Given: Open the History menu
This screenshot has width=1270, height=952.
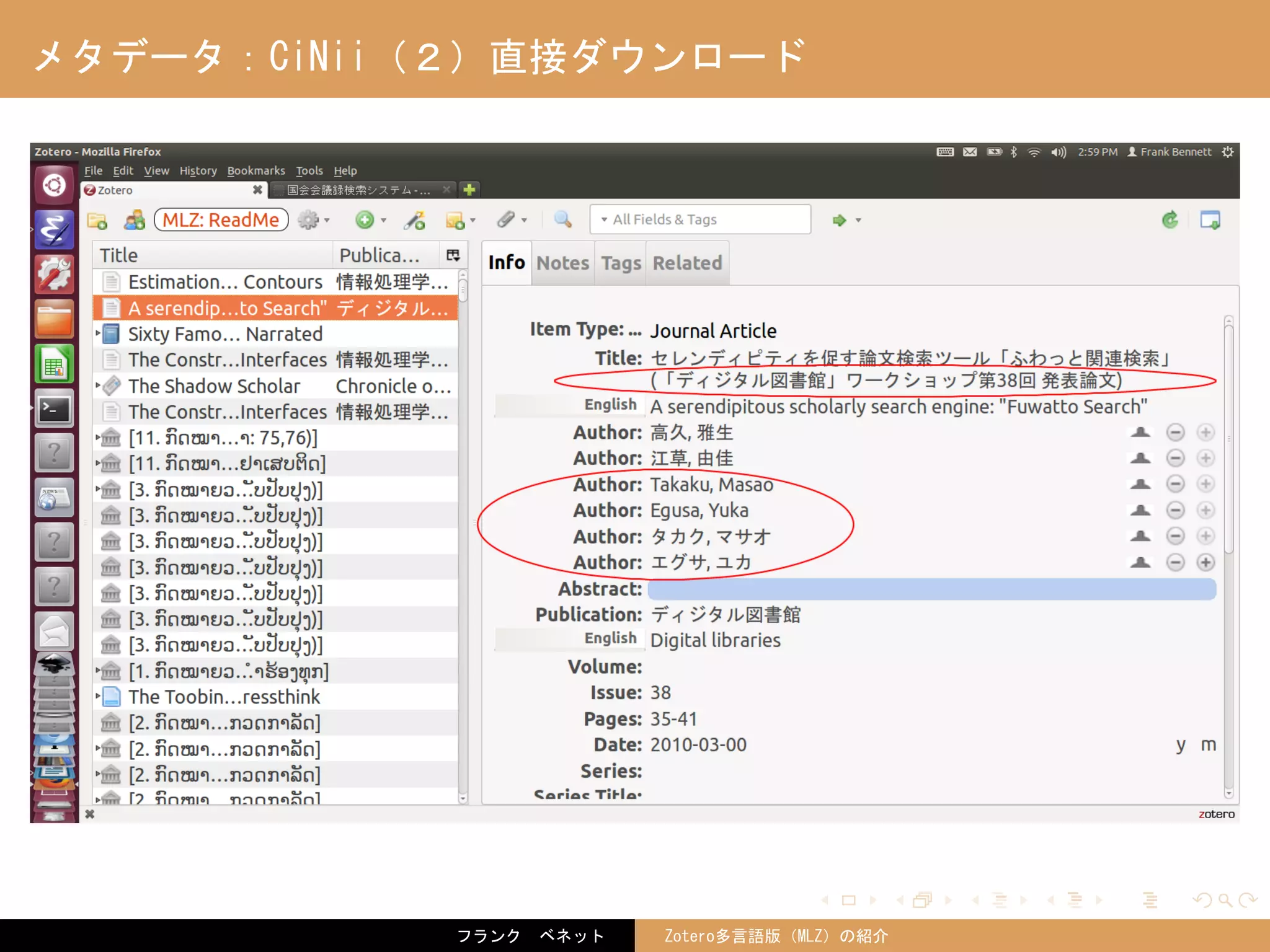Looking at the screenshot, I should [x=198, y=170].
